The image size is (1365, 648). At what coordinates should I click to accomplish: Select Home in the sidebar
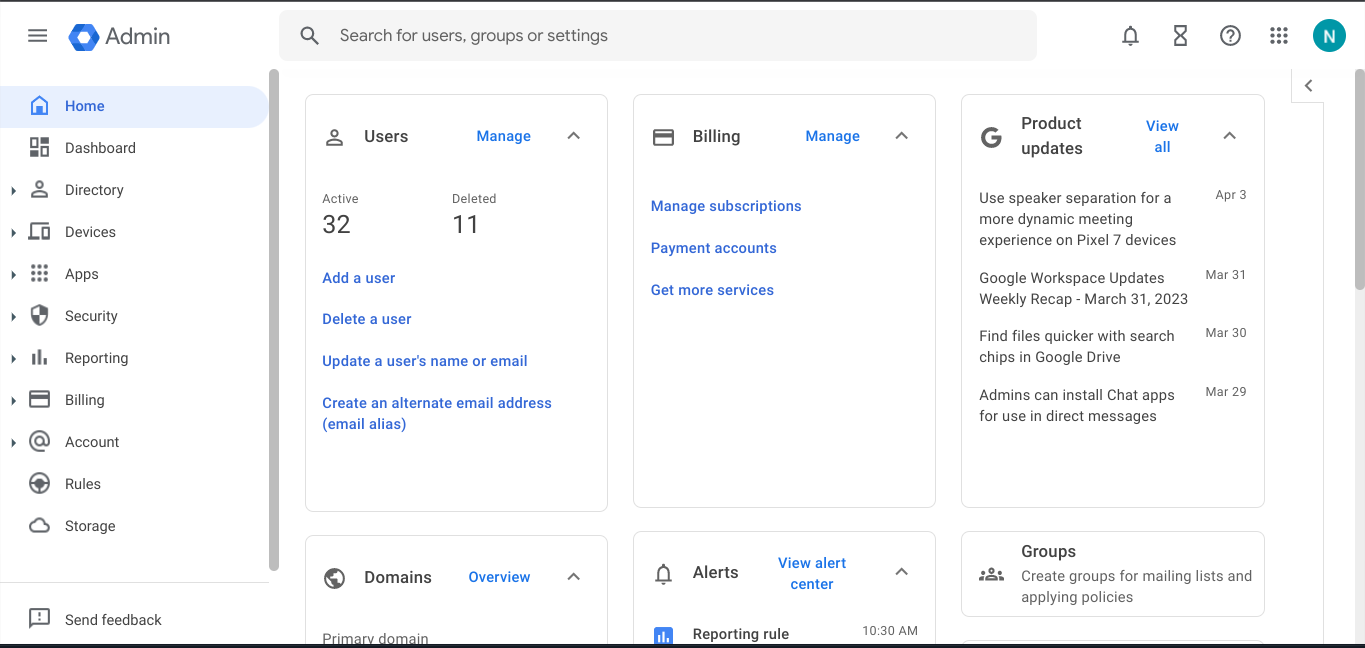tap(134, 106)
